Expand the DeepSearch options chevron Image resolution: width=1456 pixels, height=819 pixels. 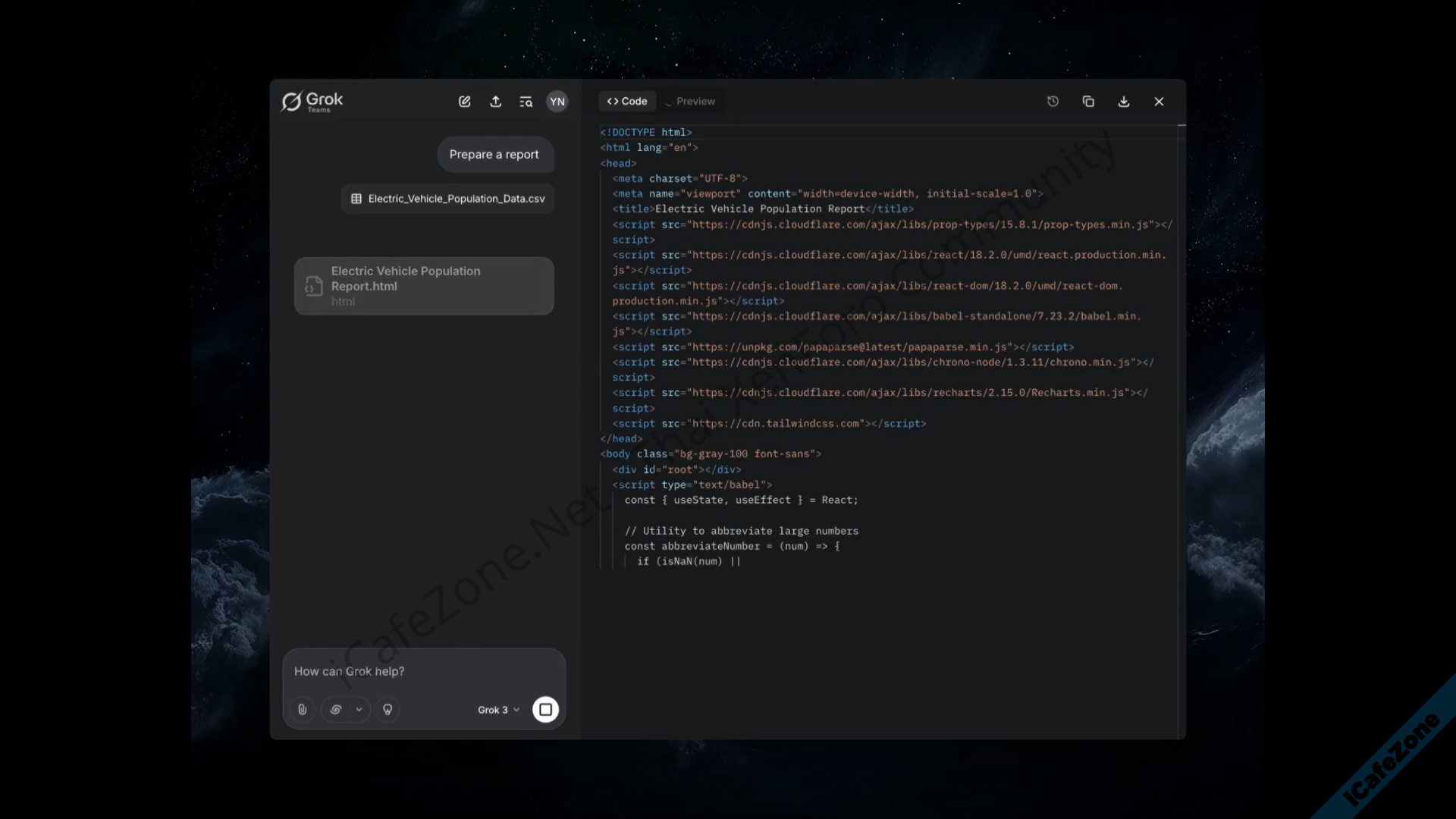[x=359, y=710]
